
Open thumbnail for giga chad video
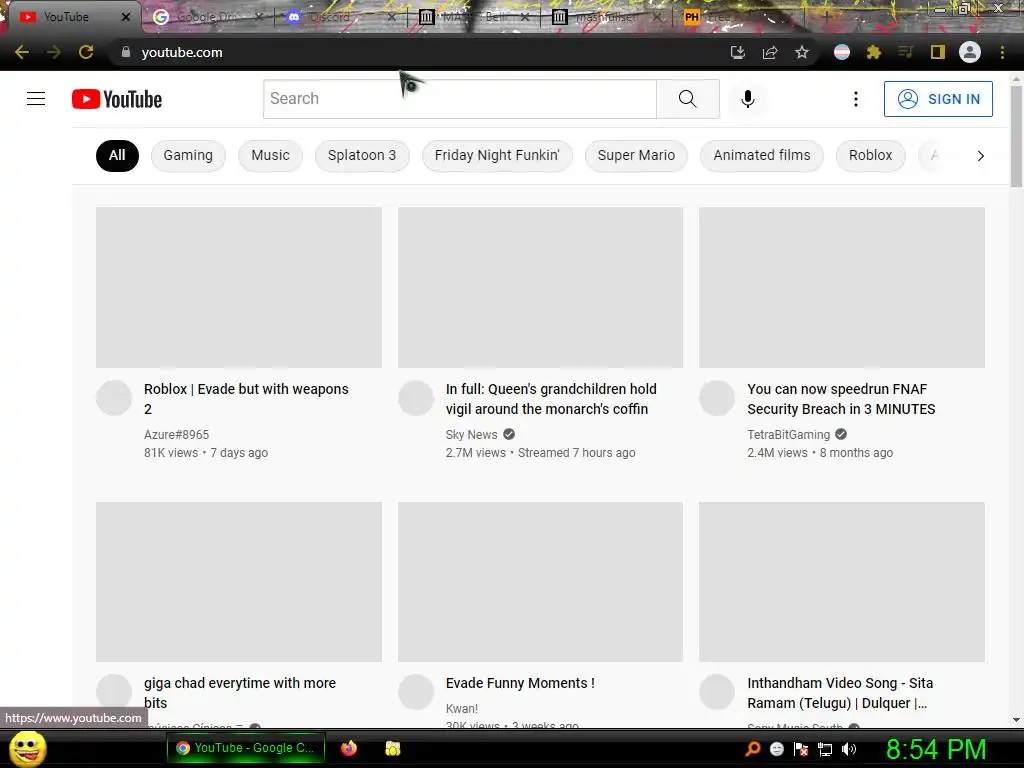pyautogui.click(x=239, y=582)
